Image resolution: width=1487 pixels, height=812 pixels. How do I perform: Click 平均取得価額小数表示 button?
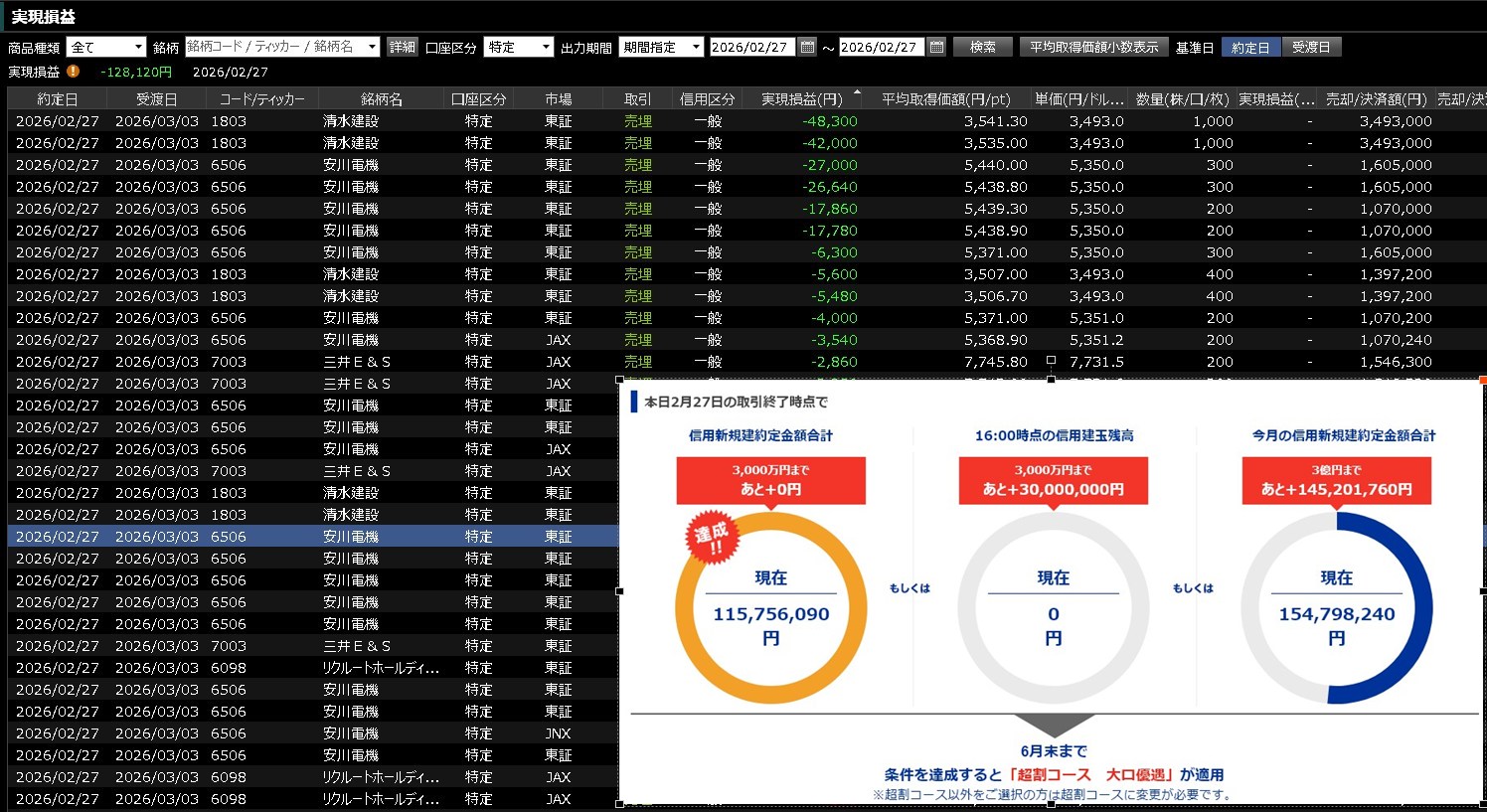tap(1092, 47)
